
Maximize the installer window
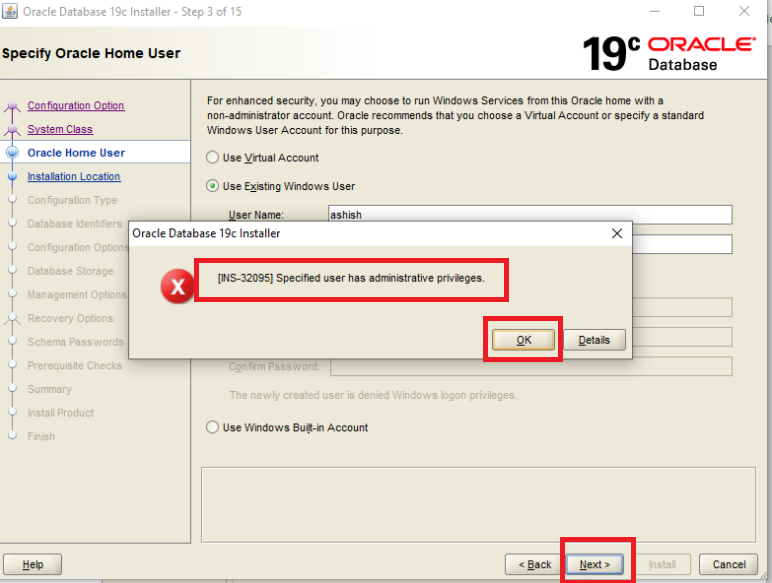click(699, 11)
